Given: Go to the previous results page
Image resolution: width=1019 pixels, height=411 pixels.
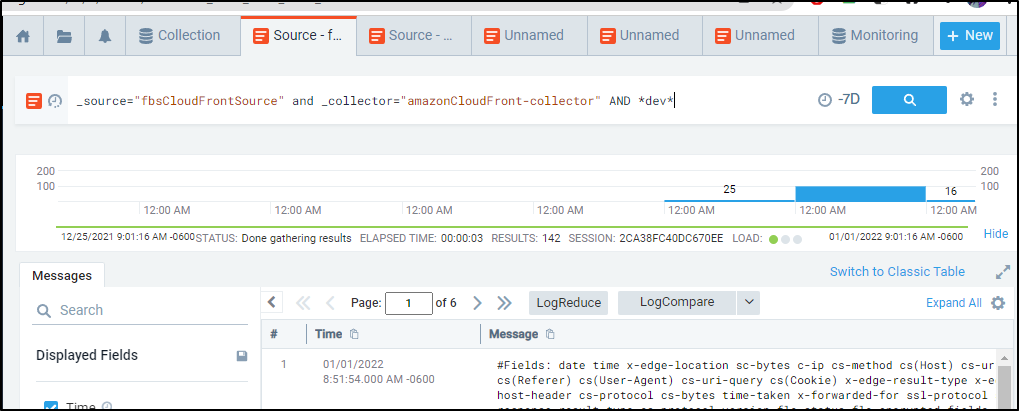Looking at the screenshot, I should pyautogui.click(x=329, y=302).
